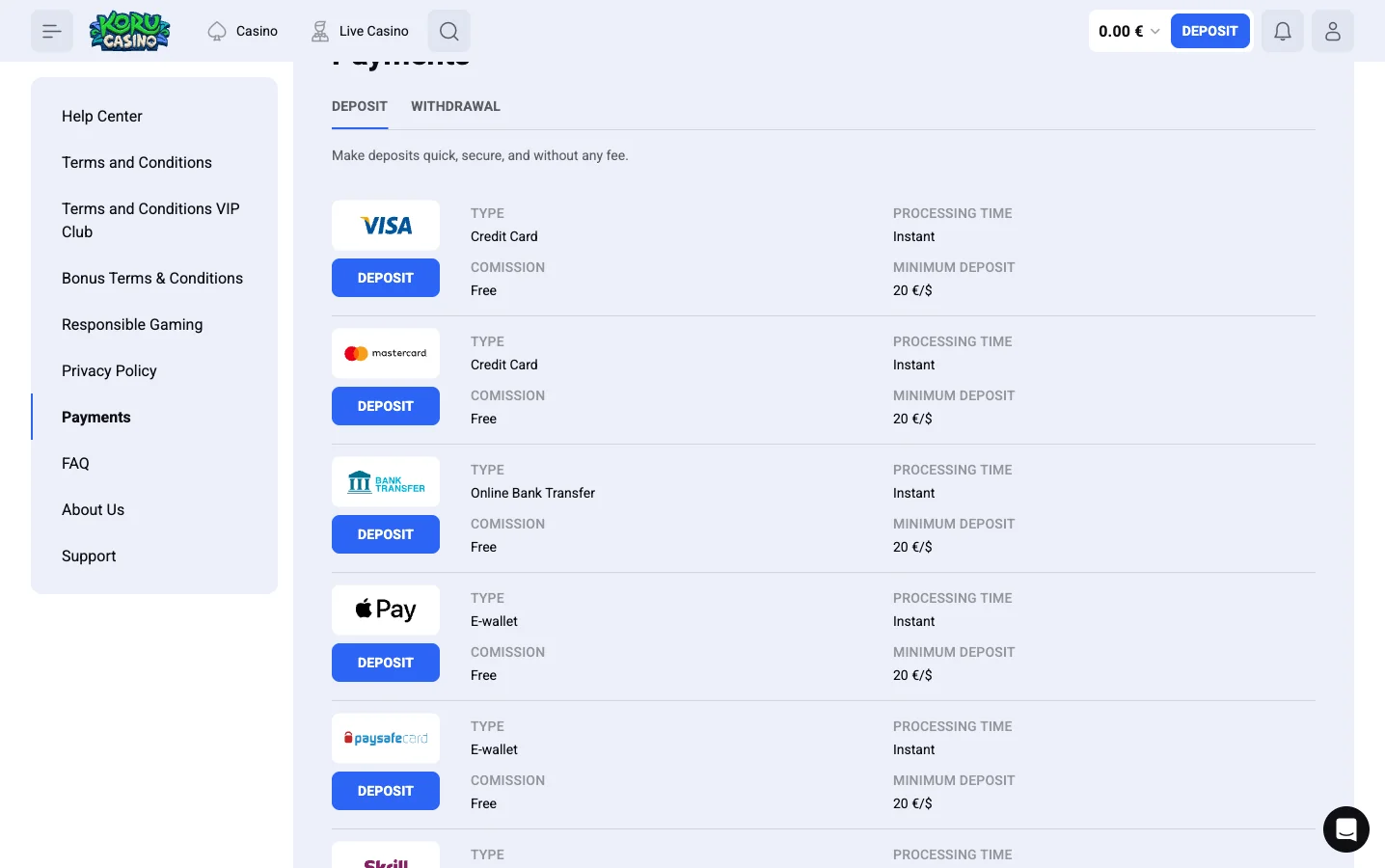Open the FAQ page
This screenshot has width=1385, height=868.
point(75,463)
